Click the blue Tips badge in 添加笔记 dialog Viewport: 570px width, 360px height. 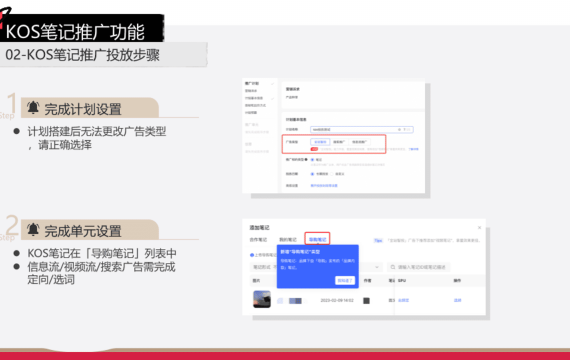tap(378, 240)
